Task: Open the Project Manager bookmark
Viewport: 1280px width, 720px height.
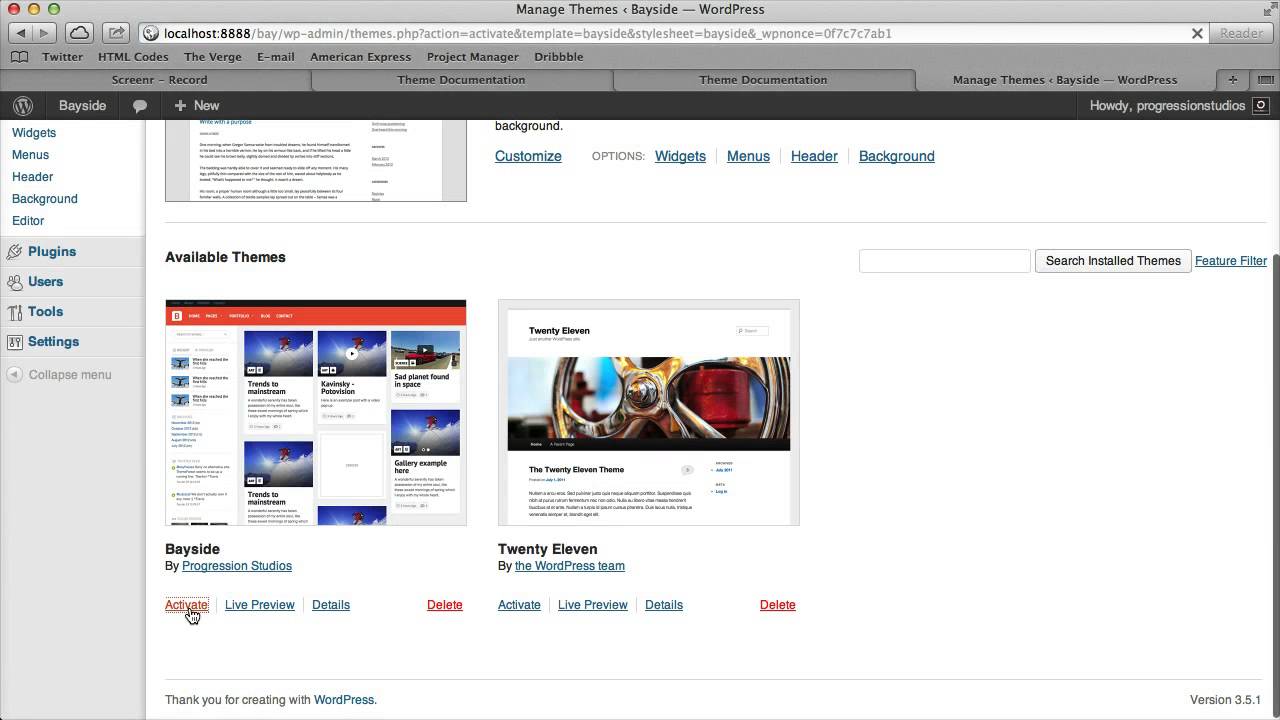Action: click(x=473, y=57)
